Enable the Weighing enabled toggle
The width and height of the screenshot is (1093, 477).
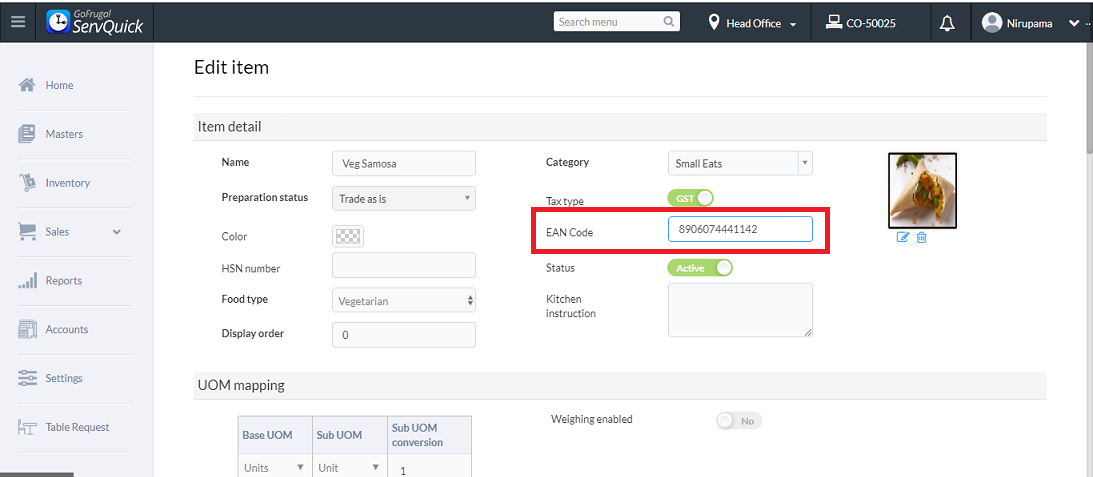tap(739, 421)
